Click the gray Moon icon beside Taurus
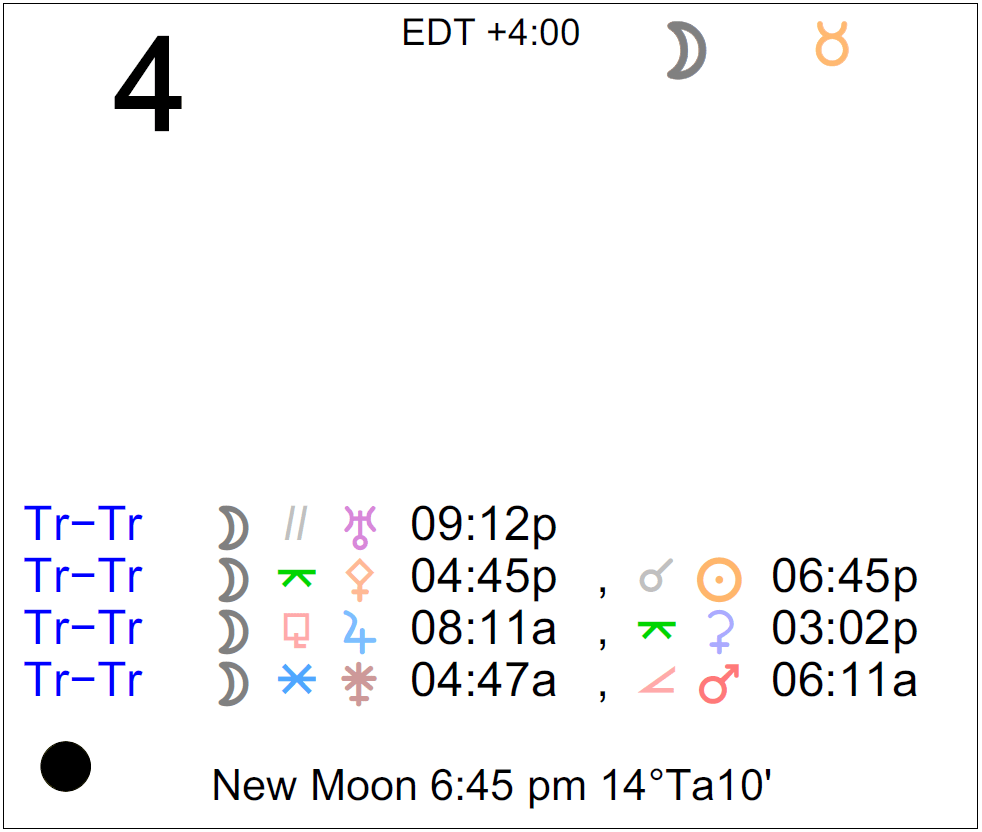Viewport: 982px width, 832px height. (687, 51)
